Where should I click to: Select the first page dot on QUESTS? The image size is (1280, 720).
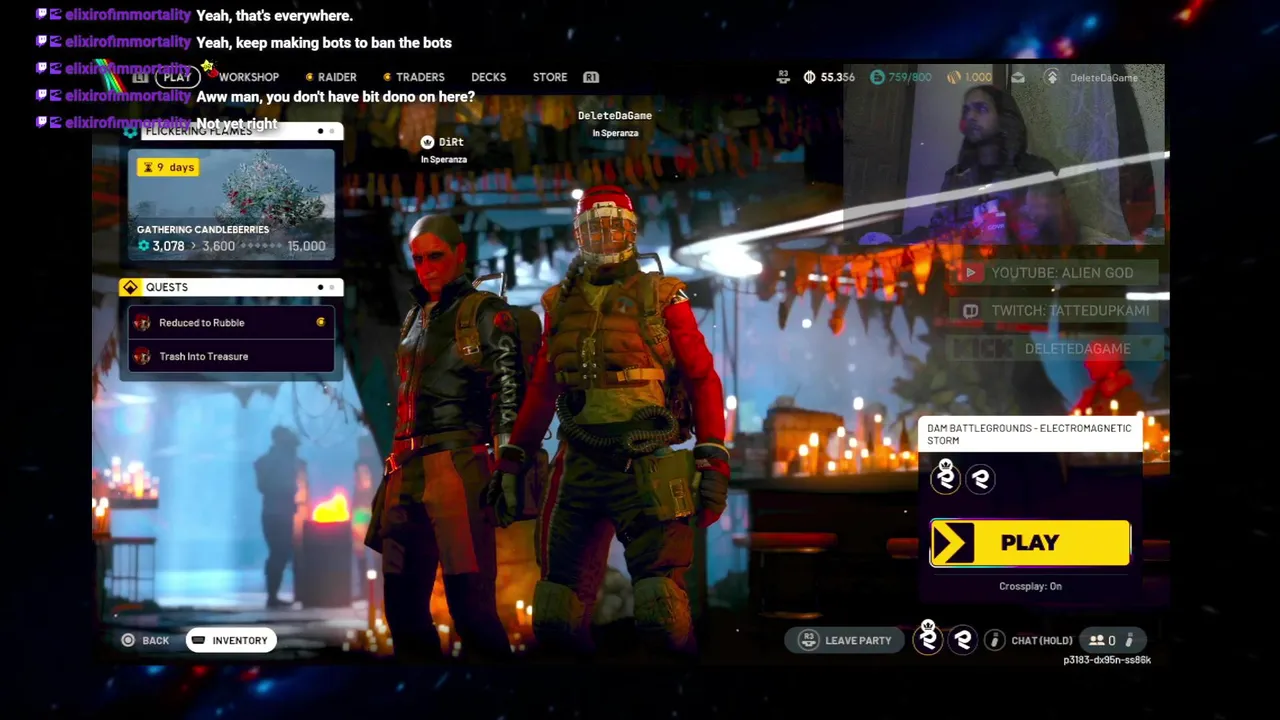pyautogui.click(x=320, y=287)
